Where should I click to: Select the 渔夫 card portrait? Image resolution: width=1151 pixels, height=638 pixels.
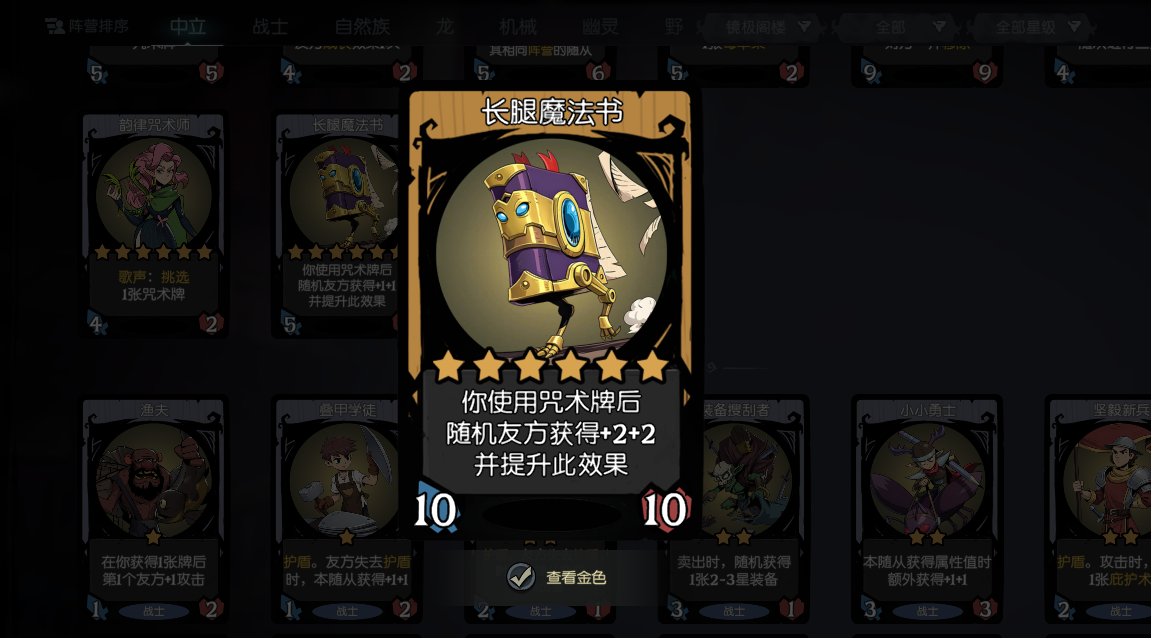tap(153, 480)
